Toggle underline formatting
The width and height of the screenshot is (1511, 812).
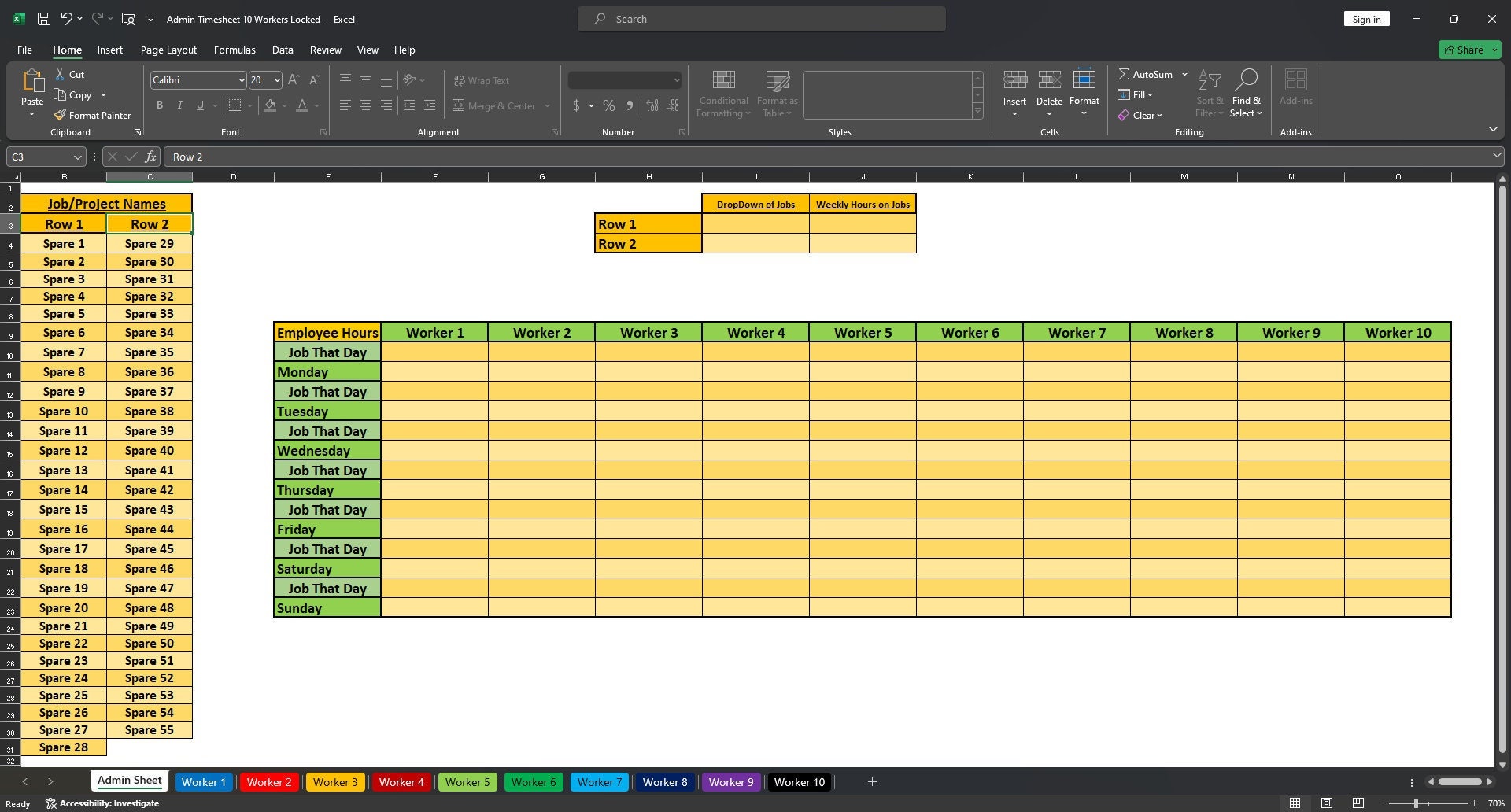199,105
